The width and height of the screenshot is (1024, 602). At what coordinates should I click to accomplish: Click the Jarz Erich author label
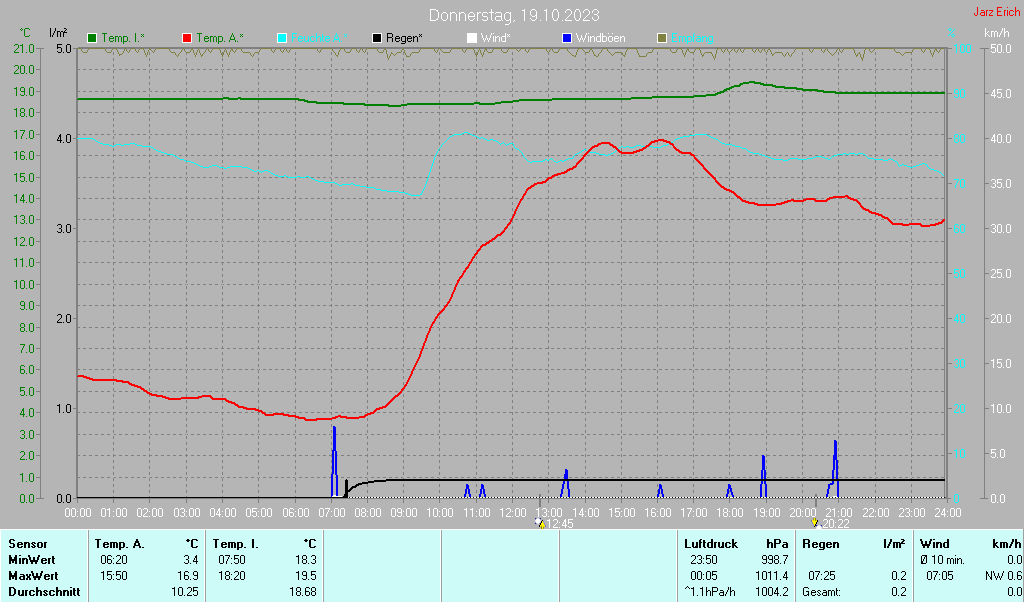[996, 13]
